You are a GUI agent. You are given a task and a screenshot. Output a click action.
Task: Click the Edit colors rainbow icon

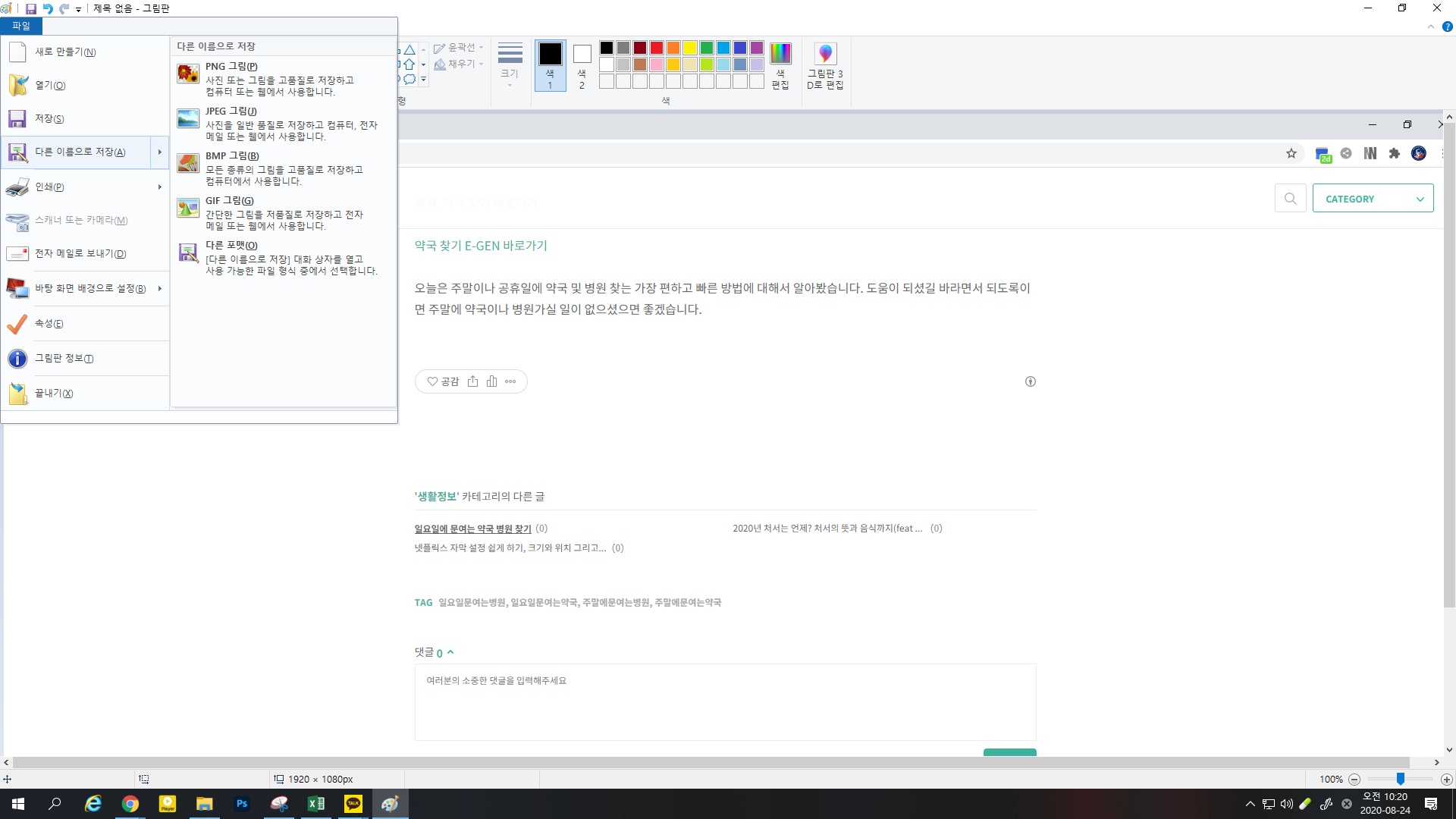point(780,54)
